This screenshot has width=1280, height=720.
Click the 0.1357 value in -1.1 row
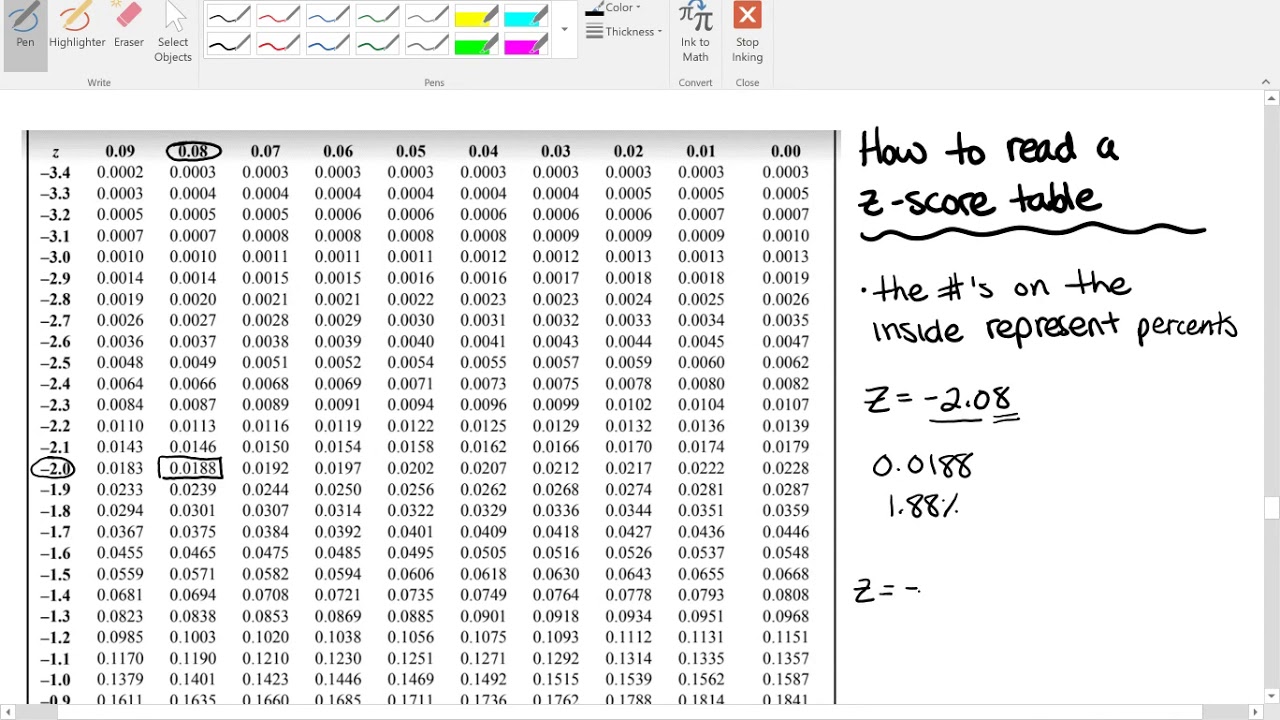786,659
